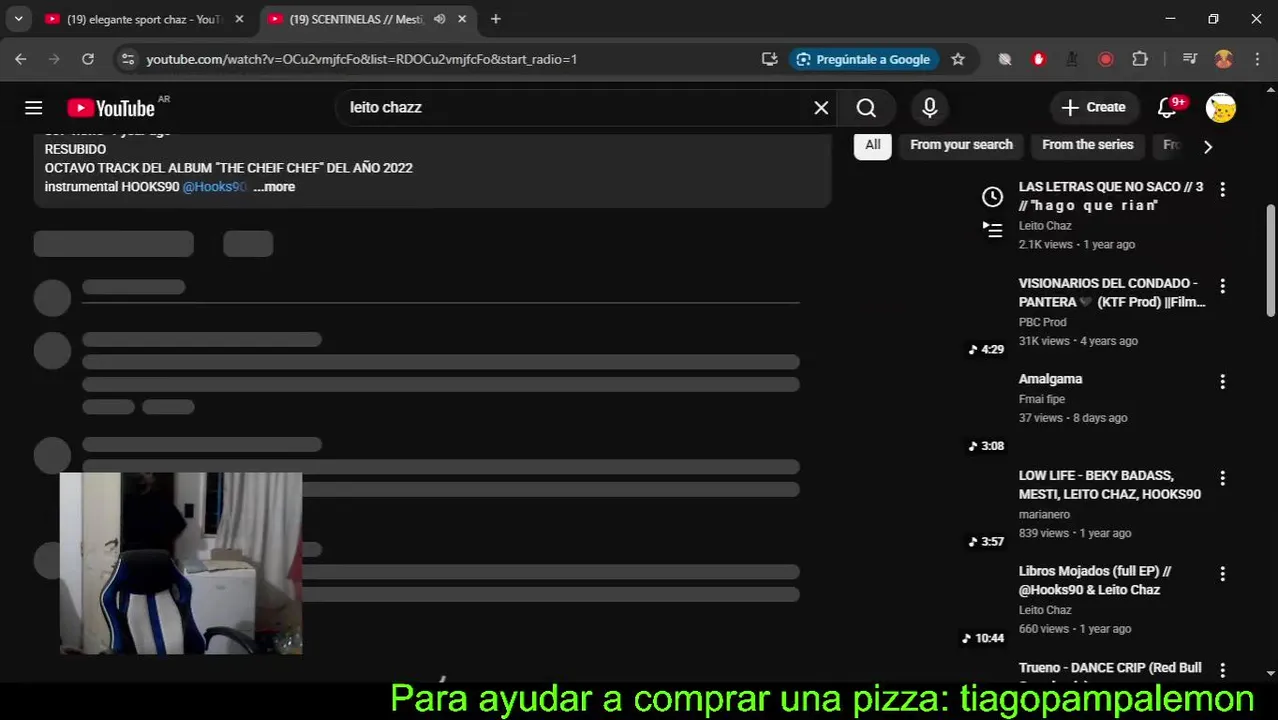The height and width of the screenshot is (720, 1278).
Task: Open the tab search dropdown
Action: 18,19
